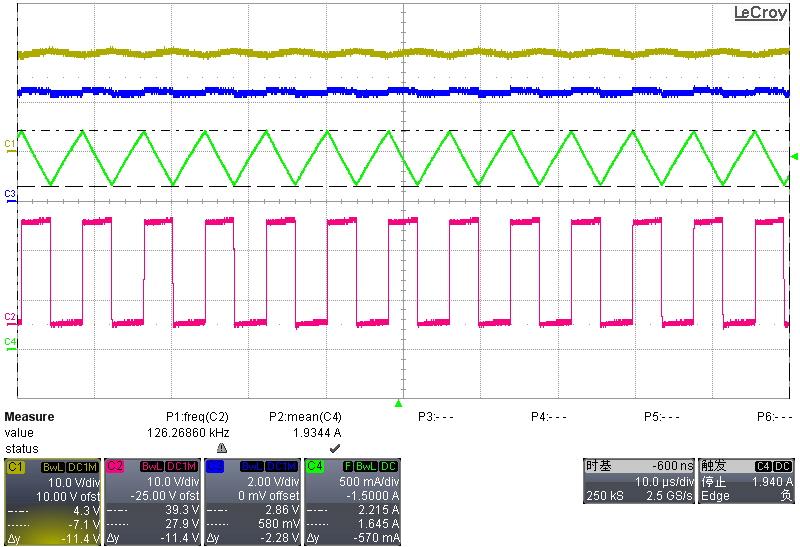Click the trigger level arrow on right edge

coord(794,156)
